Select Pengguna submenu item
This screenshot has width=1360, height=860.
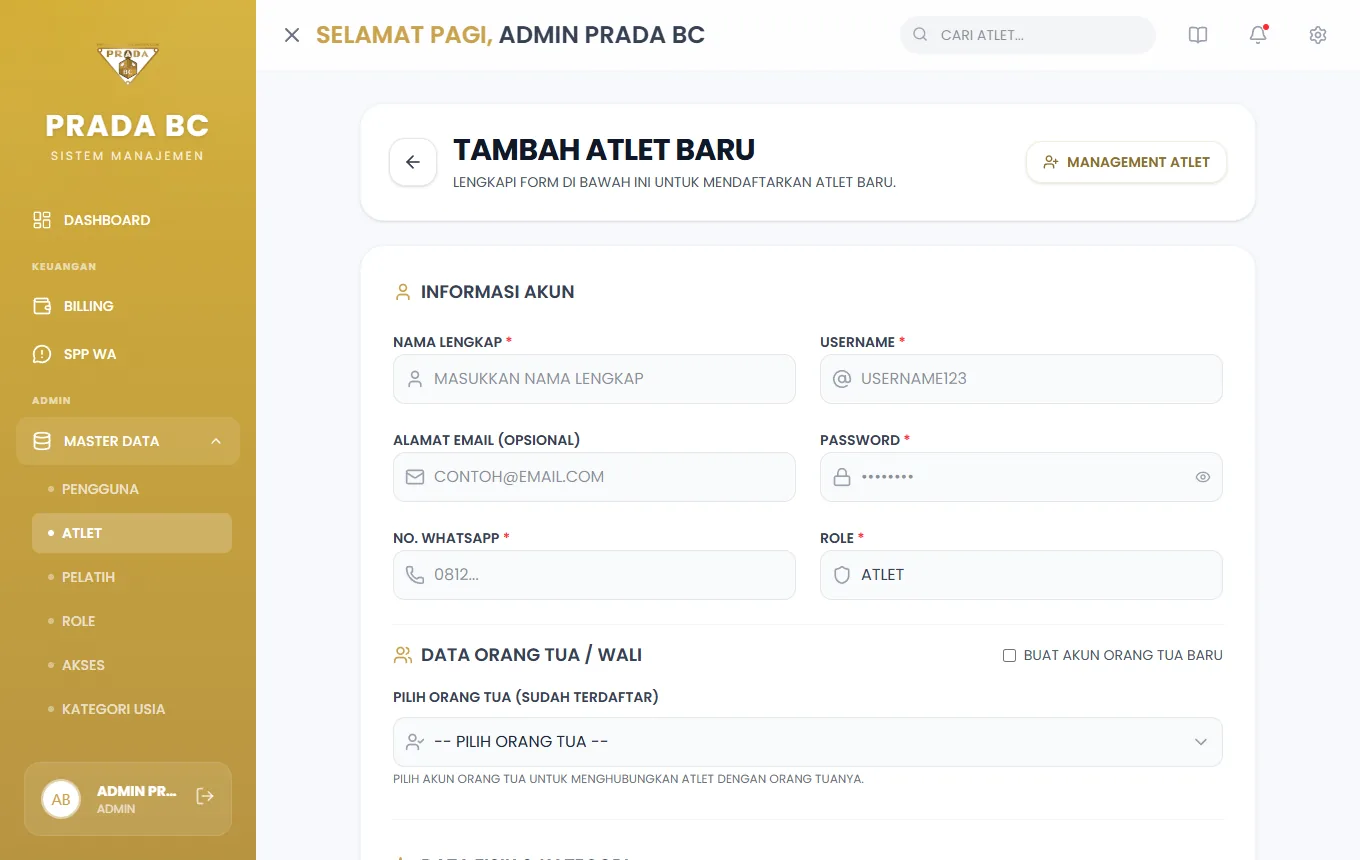(x=132, y=489)
